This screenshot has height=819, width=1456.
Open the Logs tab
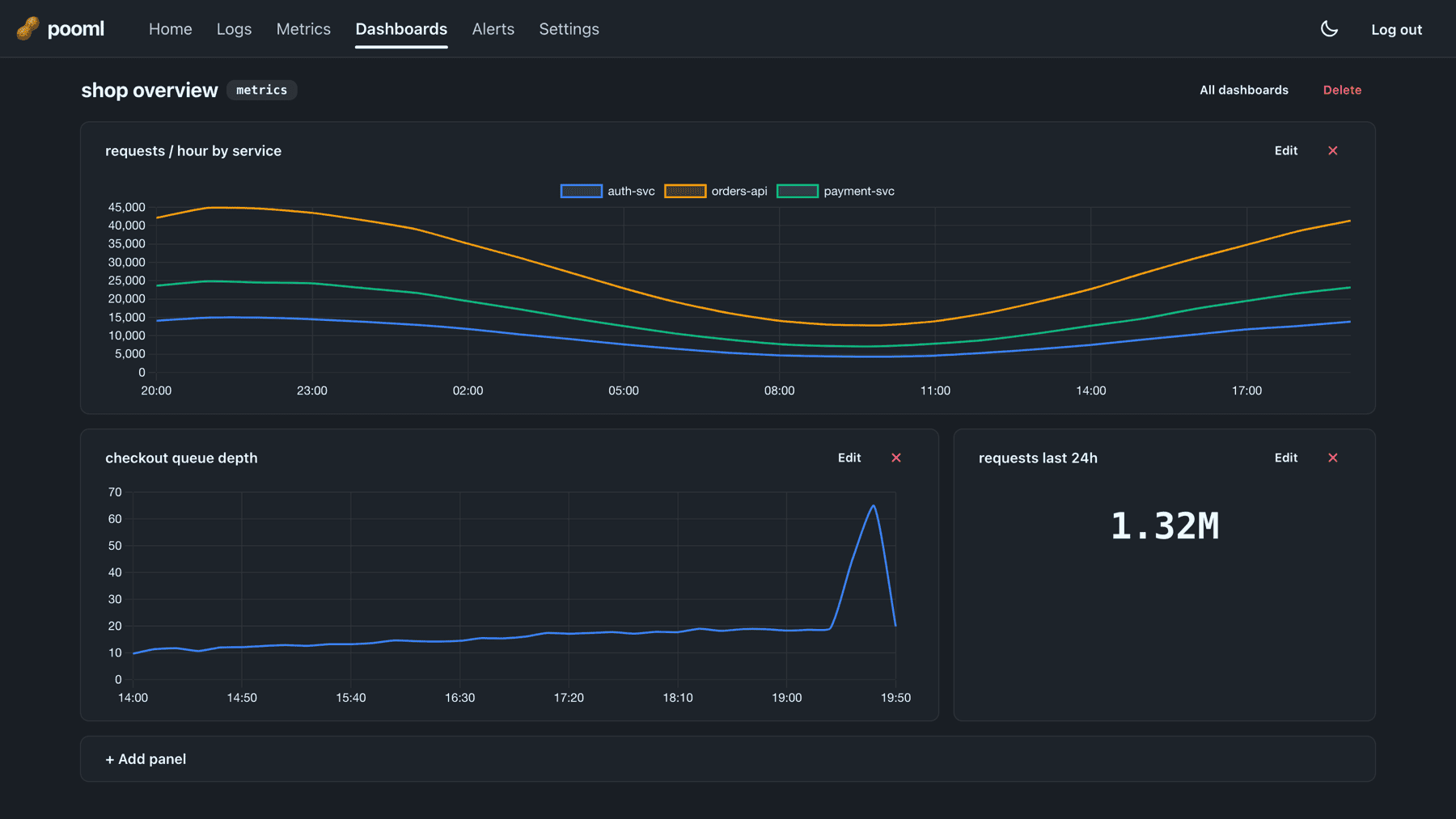point(235,29)
